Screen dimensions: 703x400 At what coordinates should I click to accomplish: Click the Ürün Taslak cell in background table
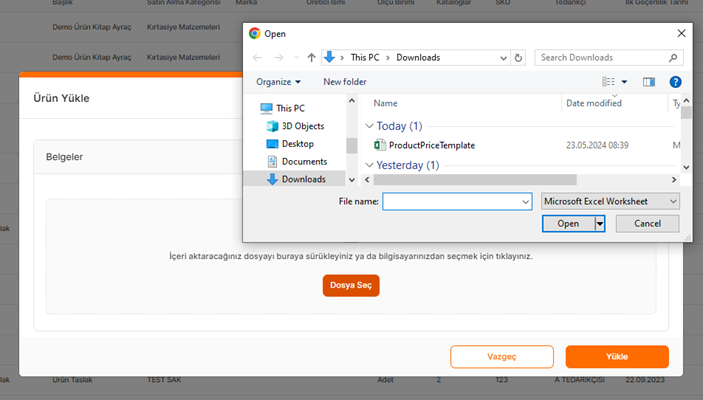tap(72, 380)
